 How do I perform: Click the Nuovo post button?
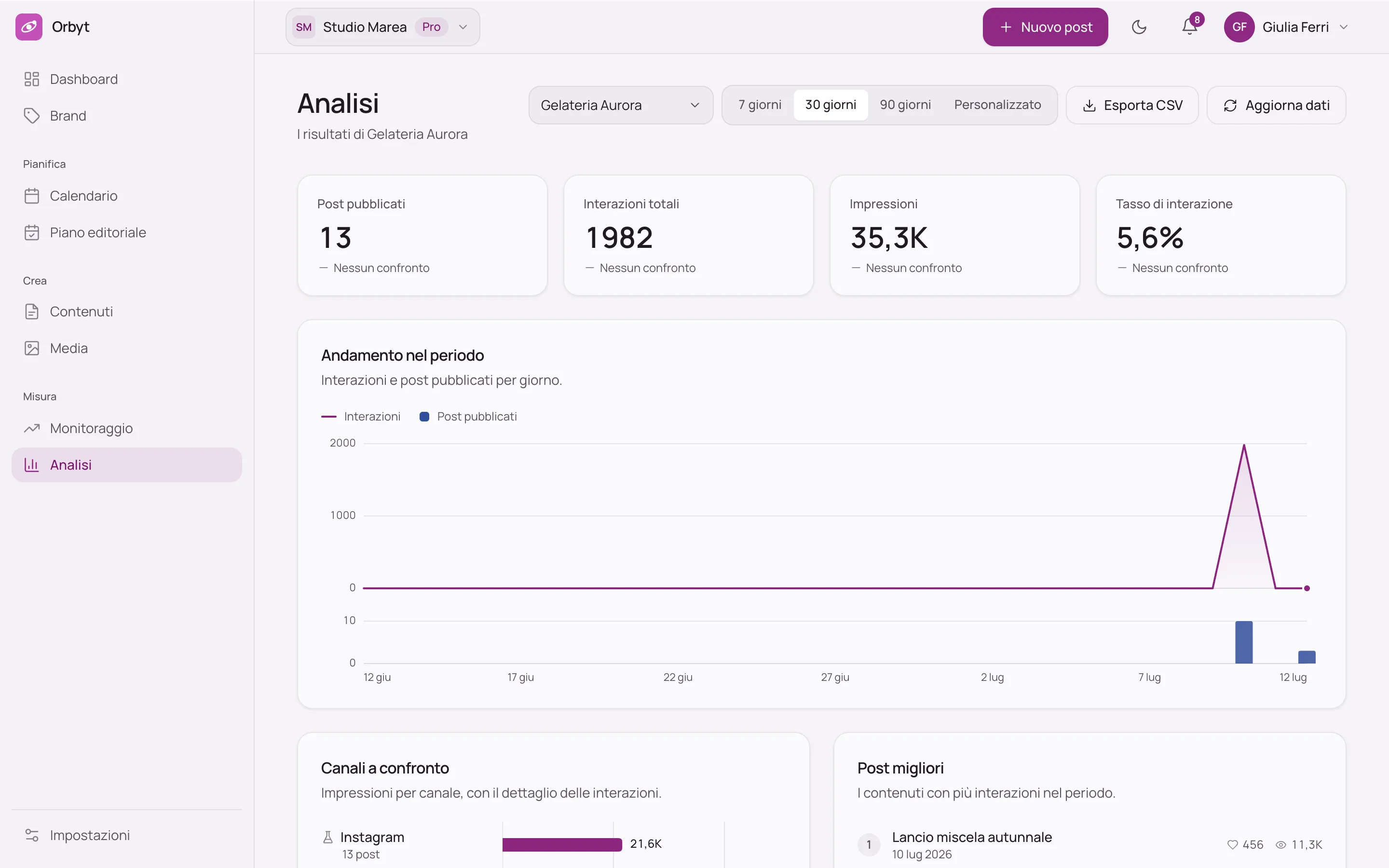(x=1045, y=27)
